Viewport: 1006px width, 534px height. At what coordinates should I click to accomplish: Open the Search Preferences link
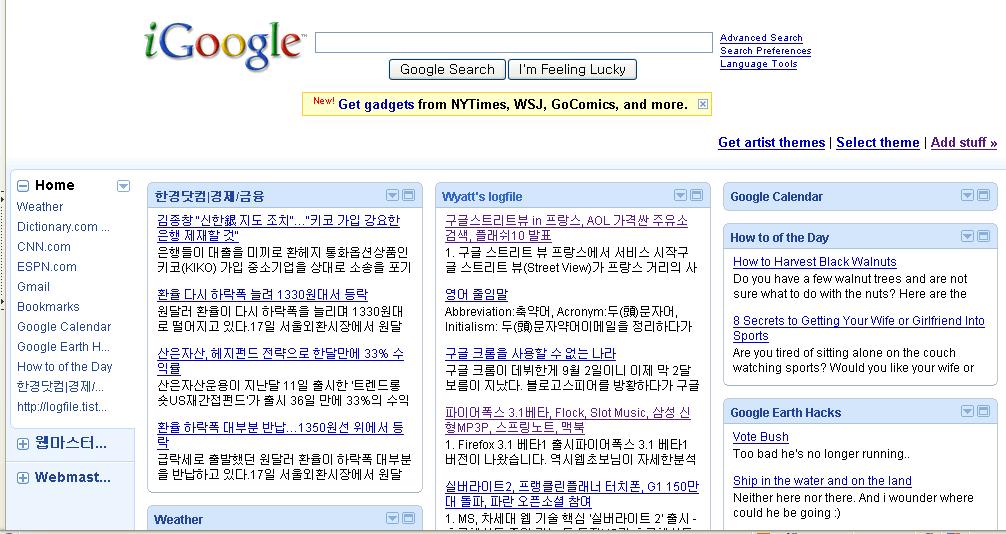point(765,51)
